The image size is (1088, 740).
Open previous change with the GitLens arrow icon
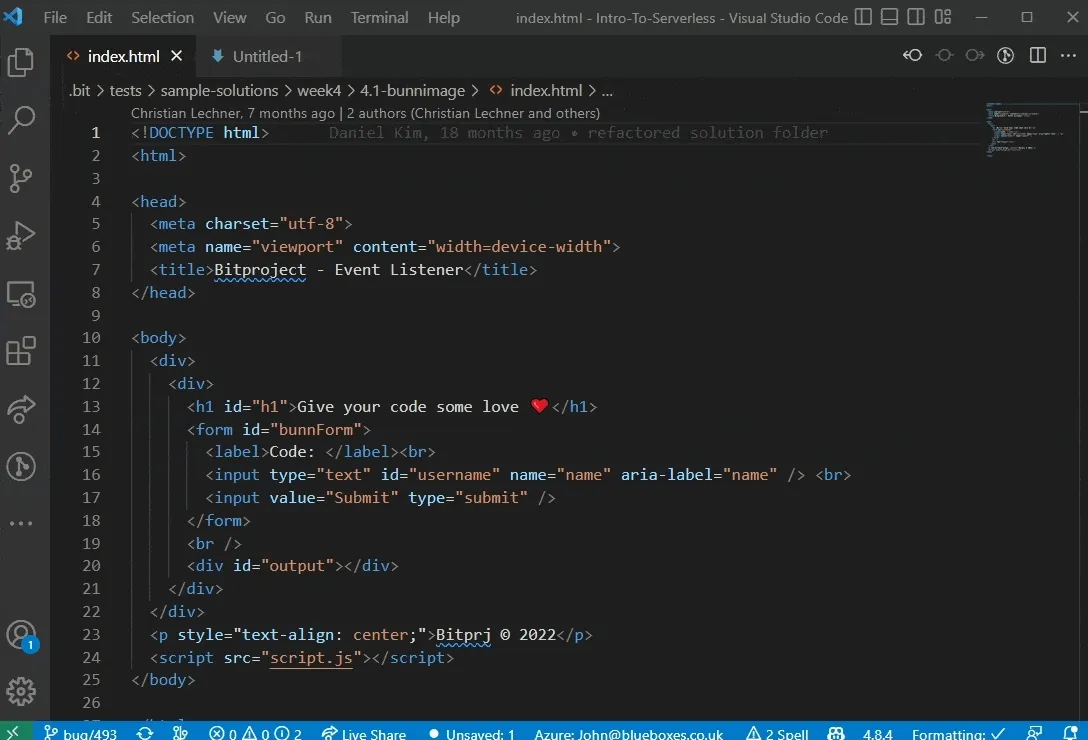tap(912, 56)
